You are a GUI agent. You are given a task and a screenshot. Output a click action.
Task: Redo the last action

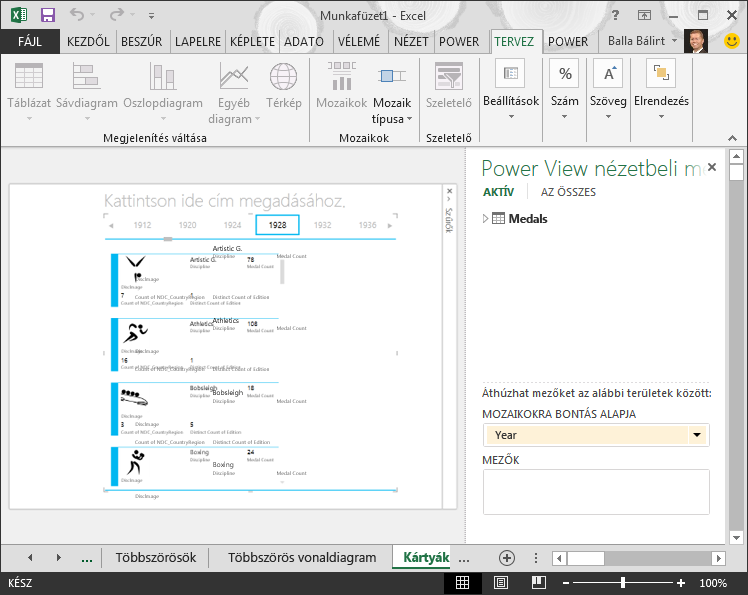(116, 15)
